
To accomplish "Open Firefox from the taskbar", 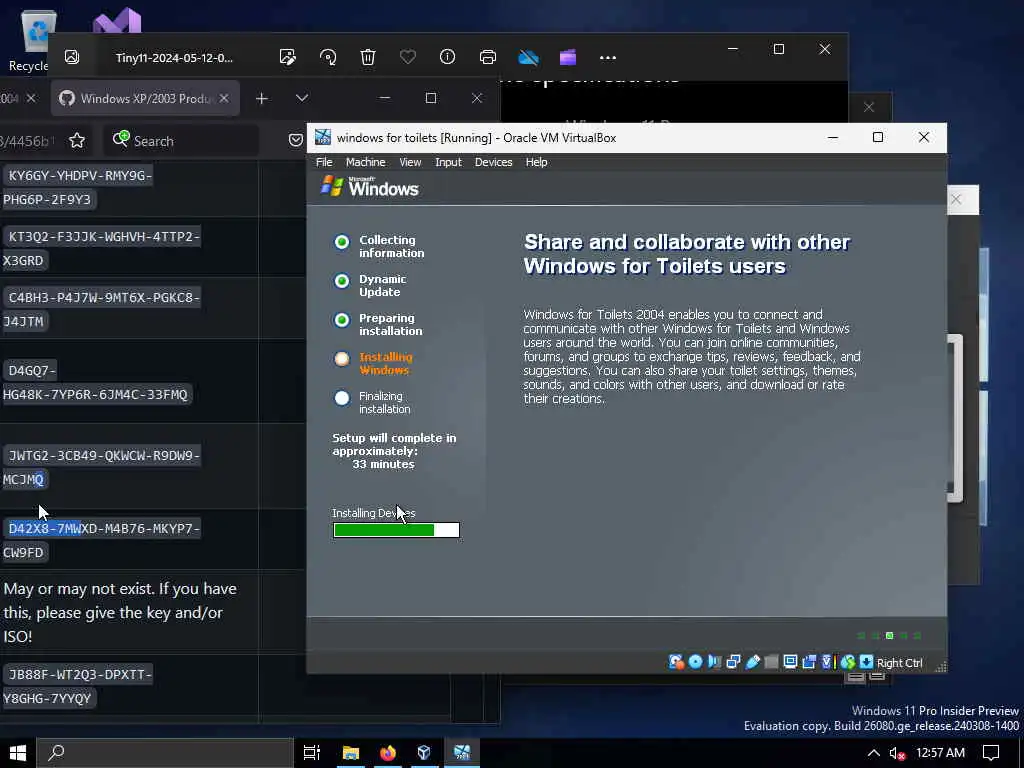I will click(x=388, y=753).
